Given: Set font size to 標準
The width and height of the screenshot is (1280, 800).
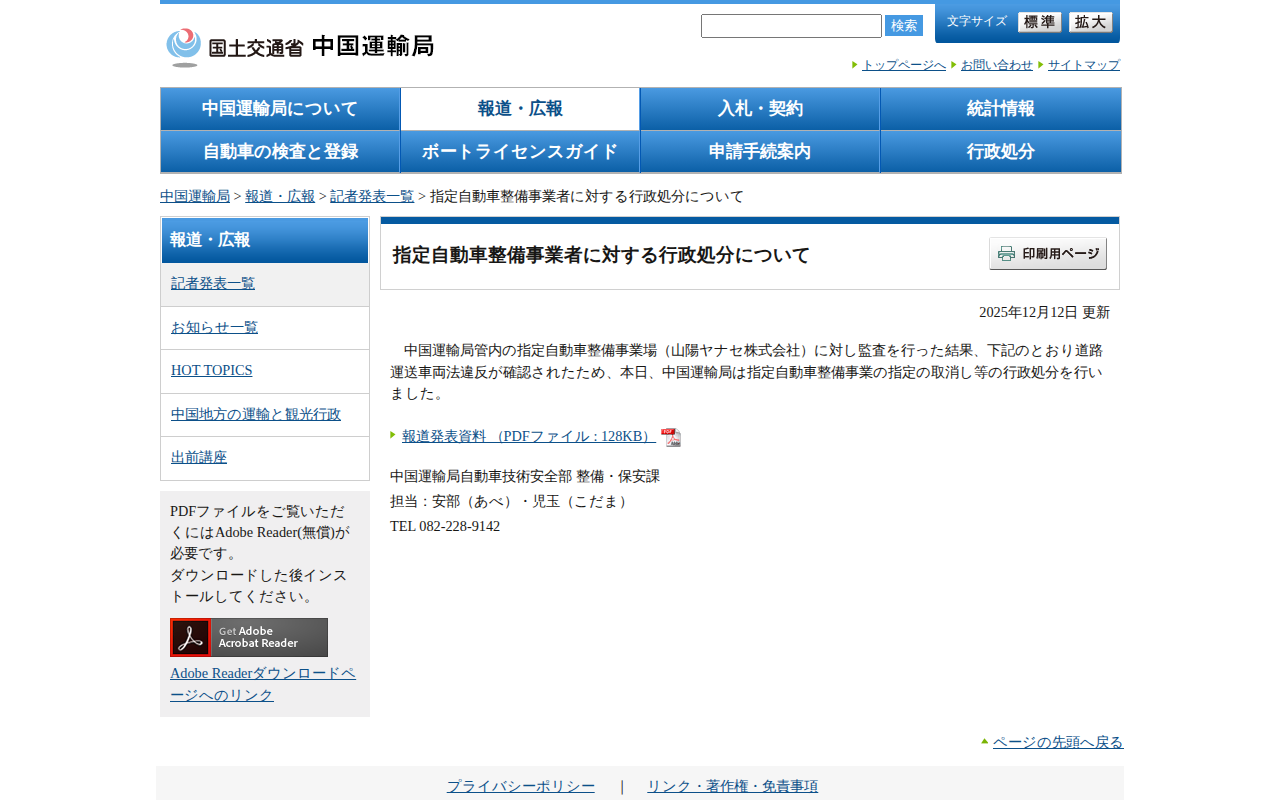Looking at the screenshot, I should (1040, 22).
